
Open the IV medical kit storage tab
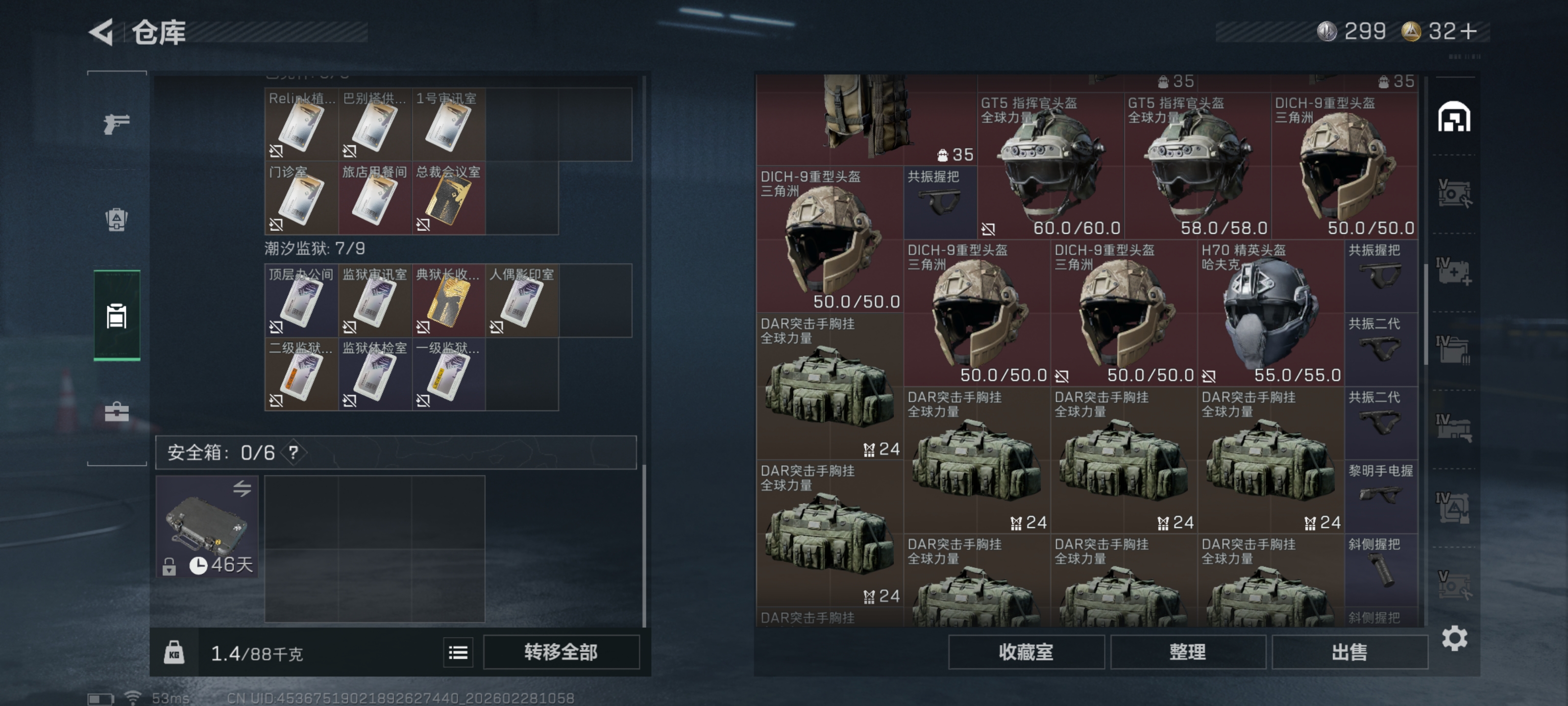click(1453, 272)
